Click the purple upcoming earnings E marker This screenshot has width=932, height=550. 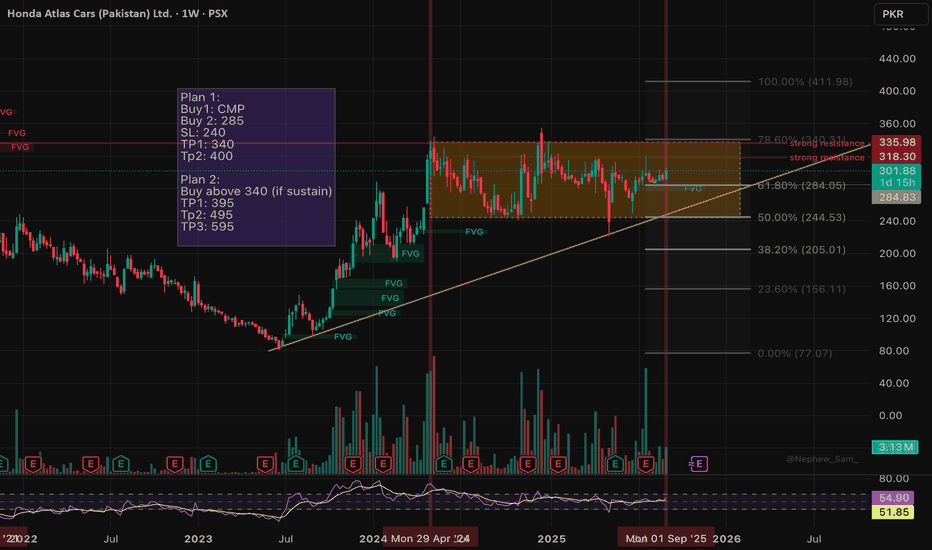pos(699,464)
